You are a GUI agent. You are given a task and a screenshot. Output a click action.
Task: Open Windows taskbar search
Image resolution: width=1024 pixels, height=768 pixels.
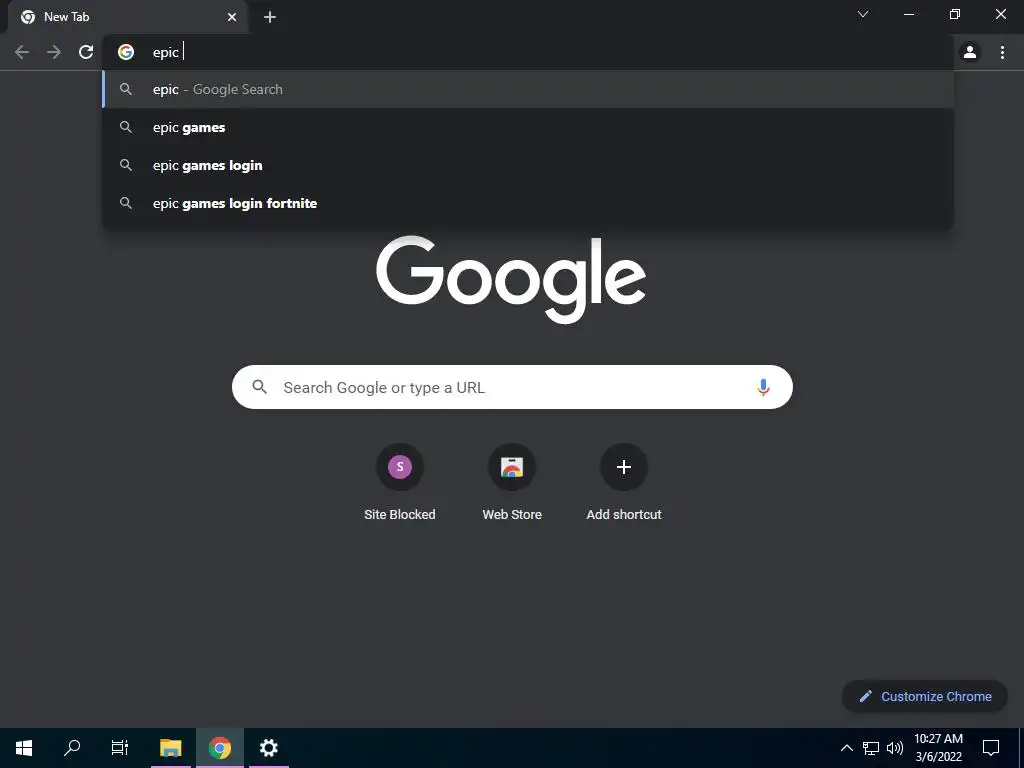(72, 748)
